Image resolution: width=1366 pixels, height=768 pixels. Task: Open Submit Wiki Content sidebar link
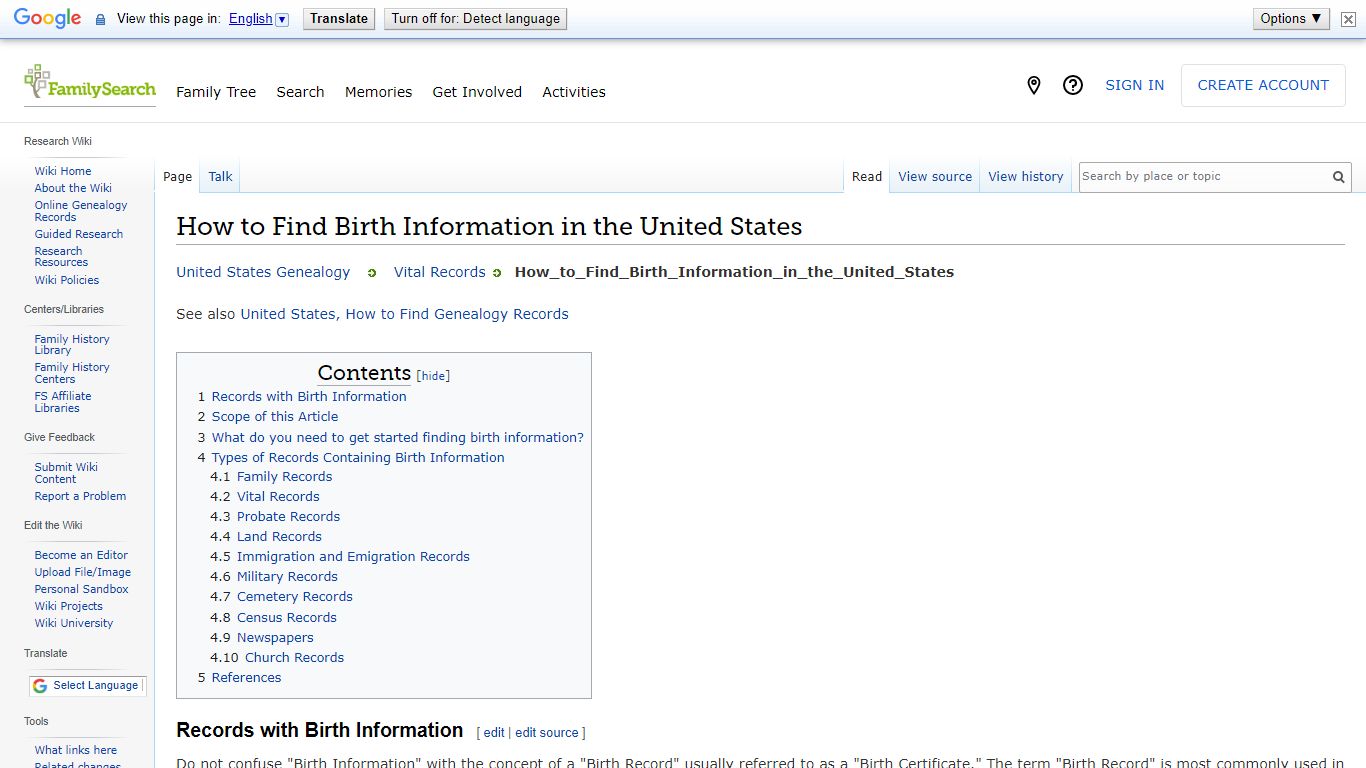tap(66, 473)
